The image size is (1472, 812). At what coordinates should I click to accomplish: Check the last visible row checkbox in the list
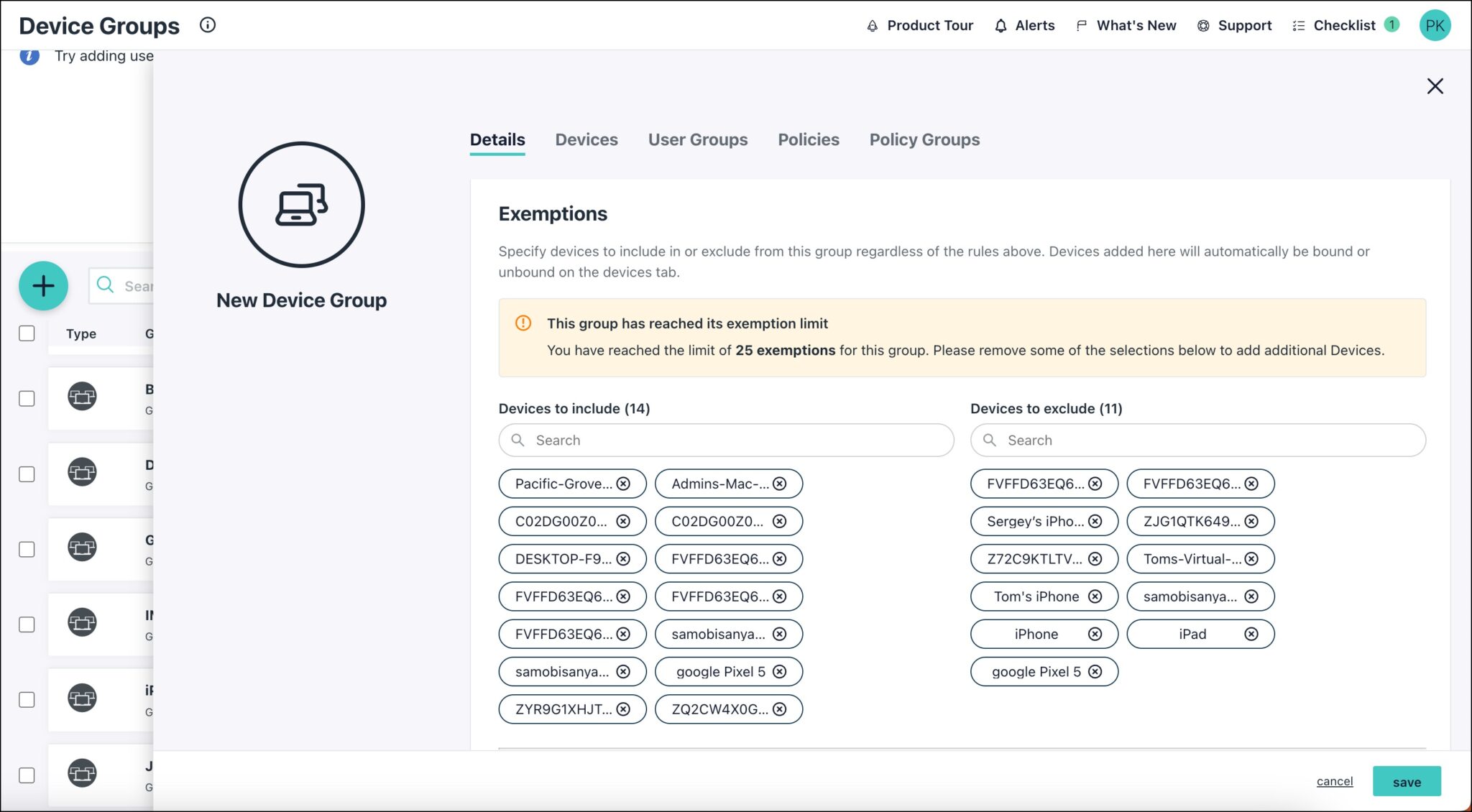coord(27,775)
